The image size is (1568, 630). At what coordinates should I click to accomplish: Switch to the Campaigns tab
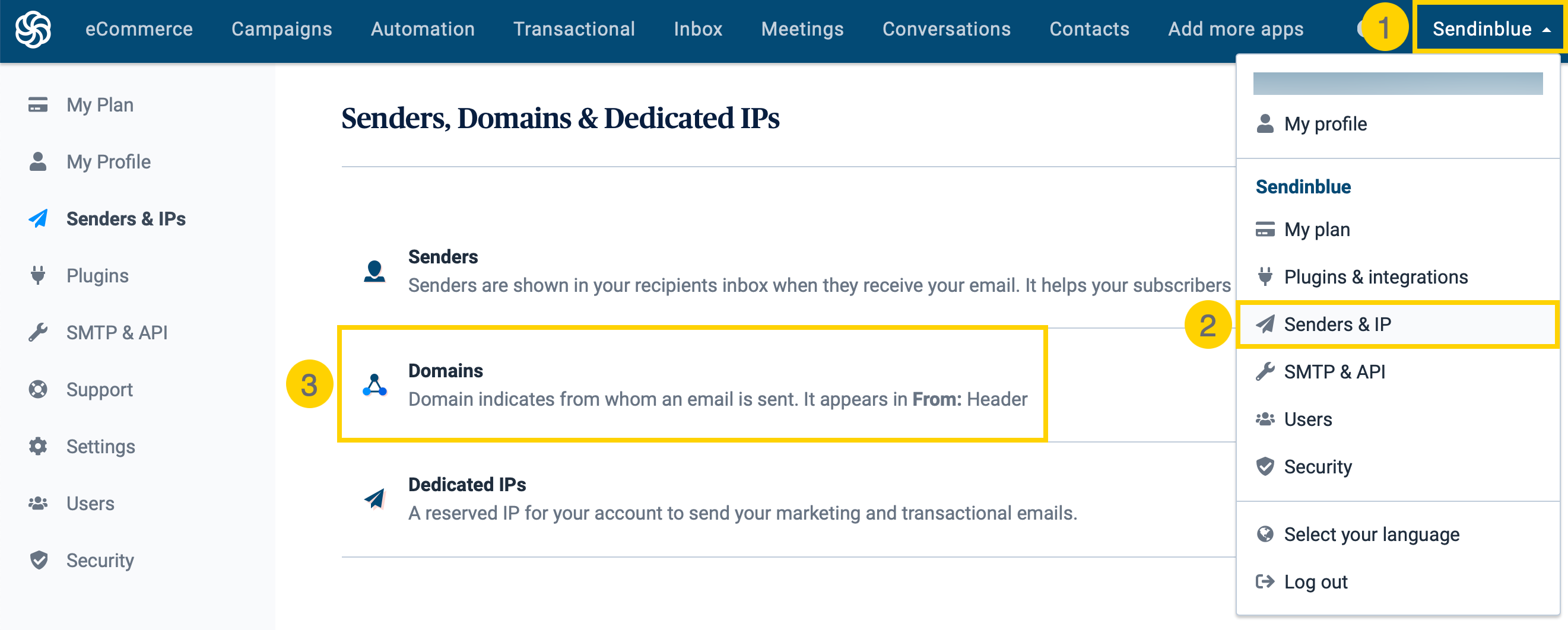(282, 28)
